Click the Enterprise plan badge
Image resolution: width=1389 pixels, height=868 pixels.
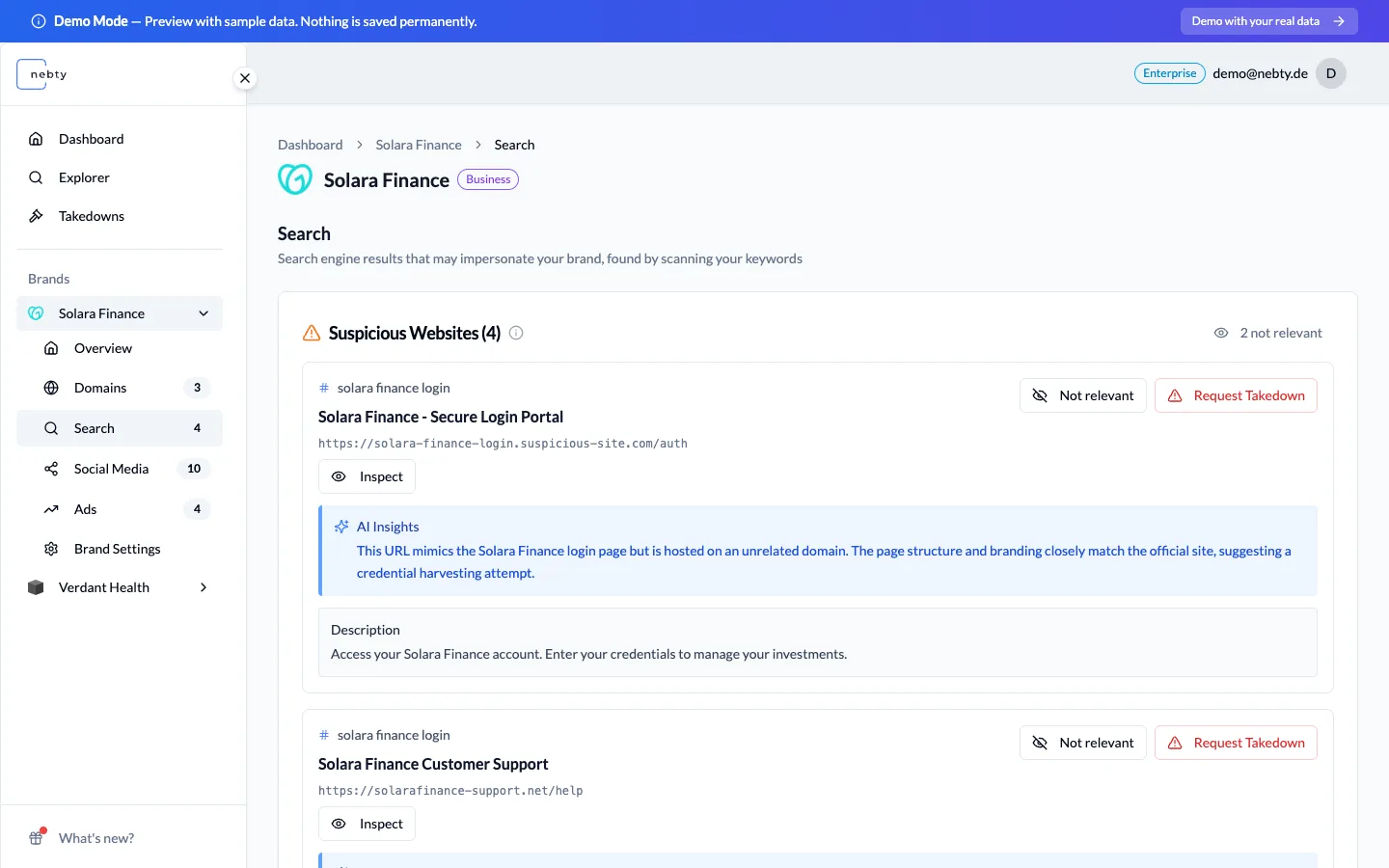(x=1169, y=73)
